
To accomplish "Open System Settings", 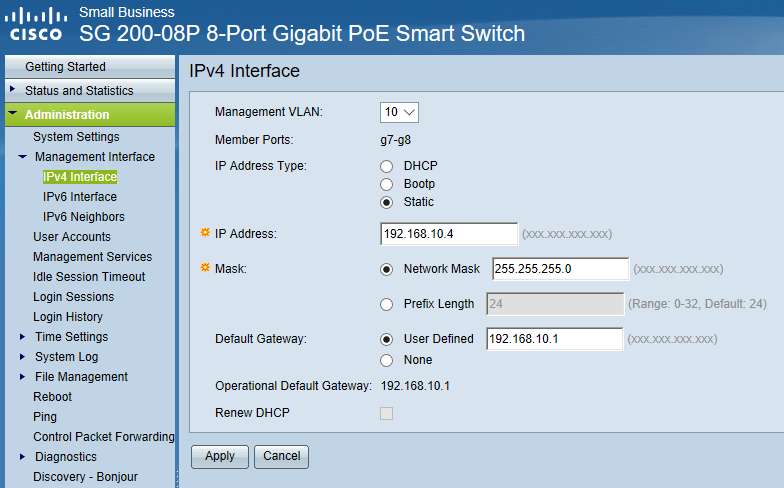I will coord(76,136).
